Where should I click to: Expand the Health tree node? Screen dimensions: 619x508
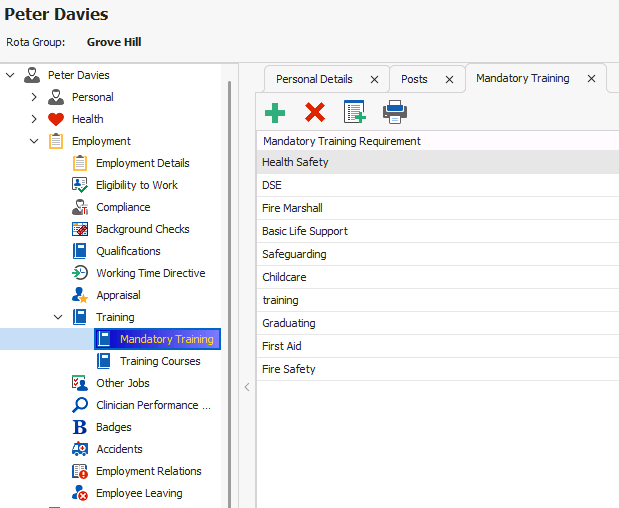coord(34,119)
